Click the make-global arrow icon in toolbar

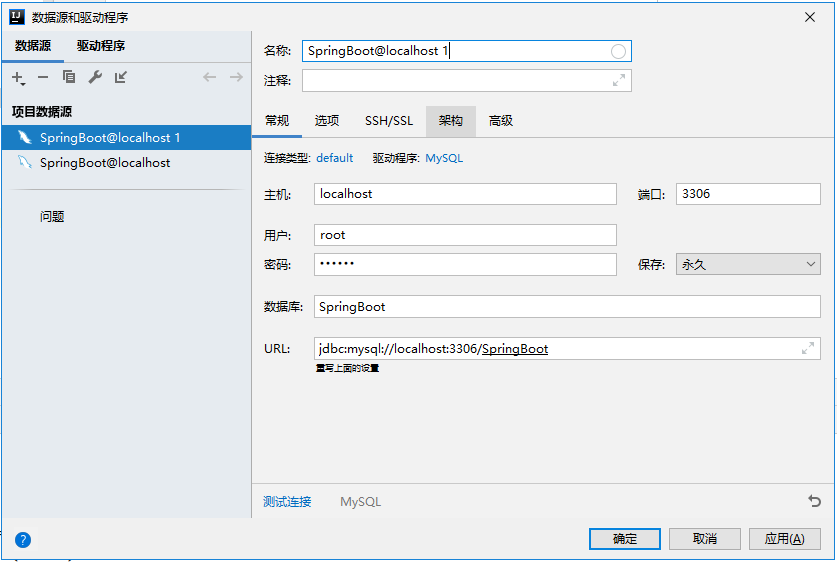121,77
